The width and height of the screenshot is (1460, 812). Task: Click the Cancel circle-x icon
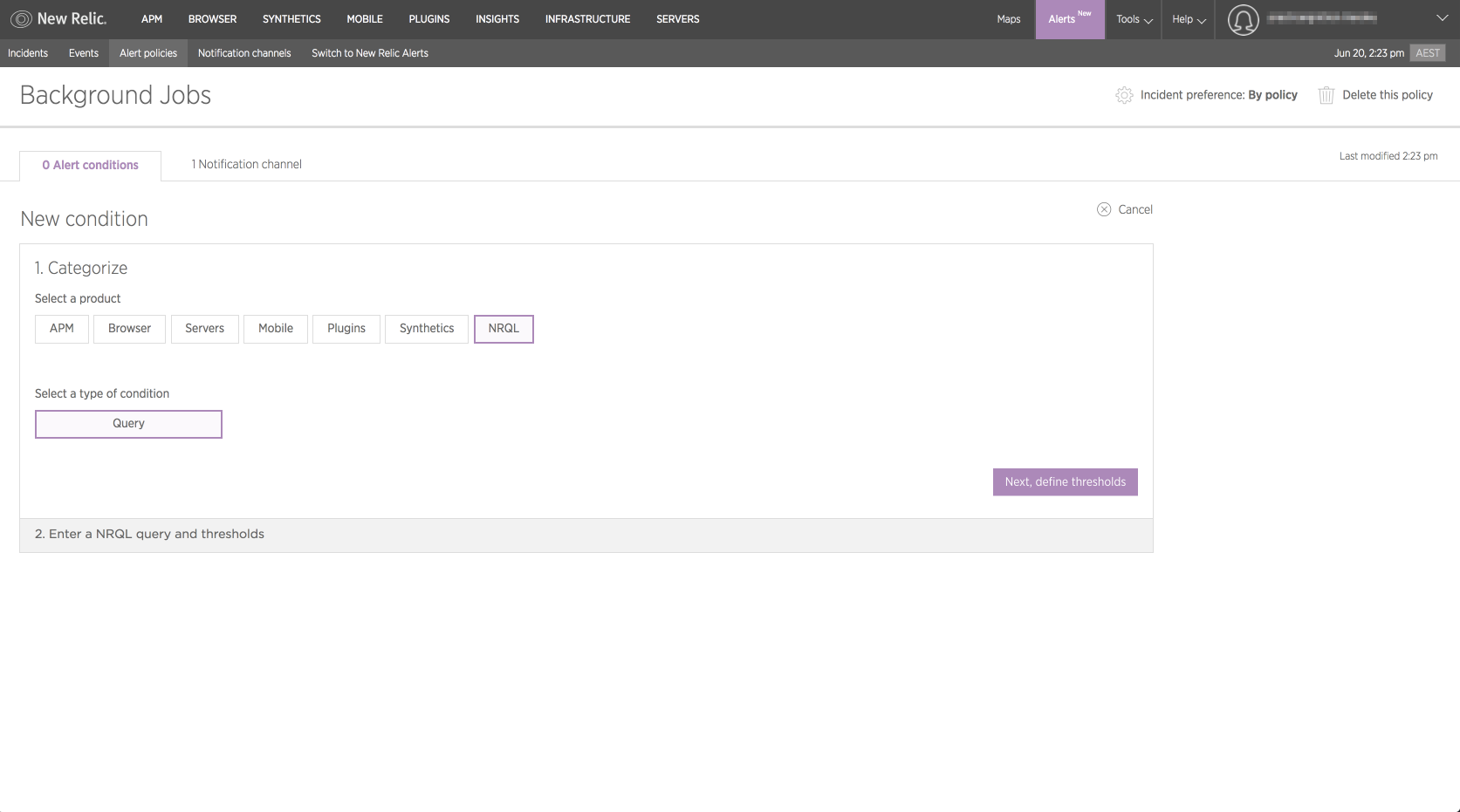pos(1104,209)
